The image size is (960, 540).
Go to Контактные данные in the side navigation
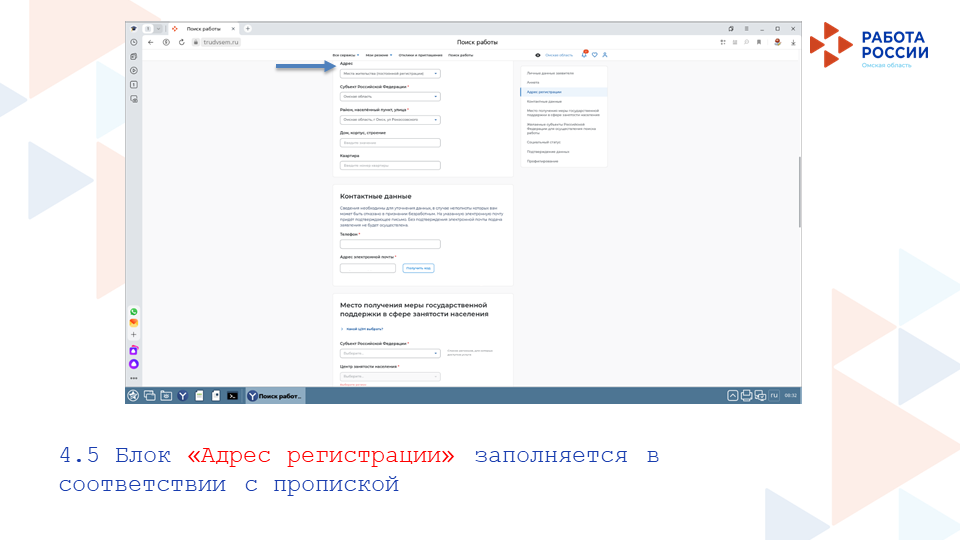coord(544,102)
